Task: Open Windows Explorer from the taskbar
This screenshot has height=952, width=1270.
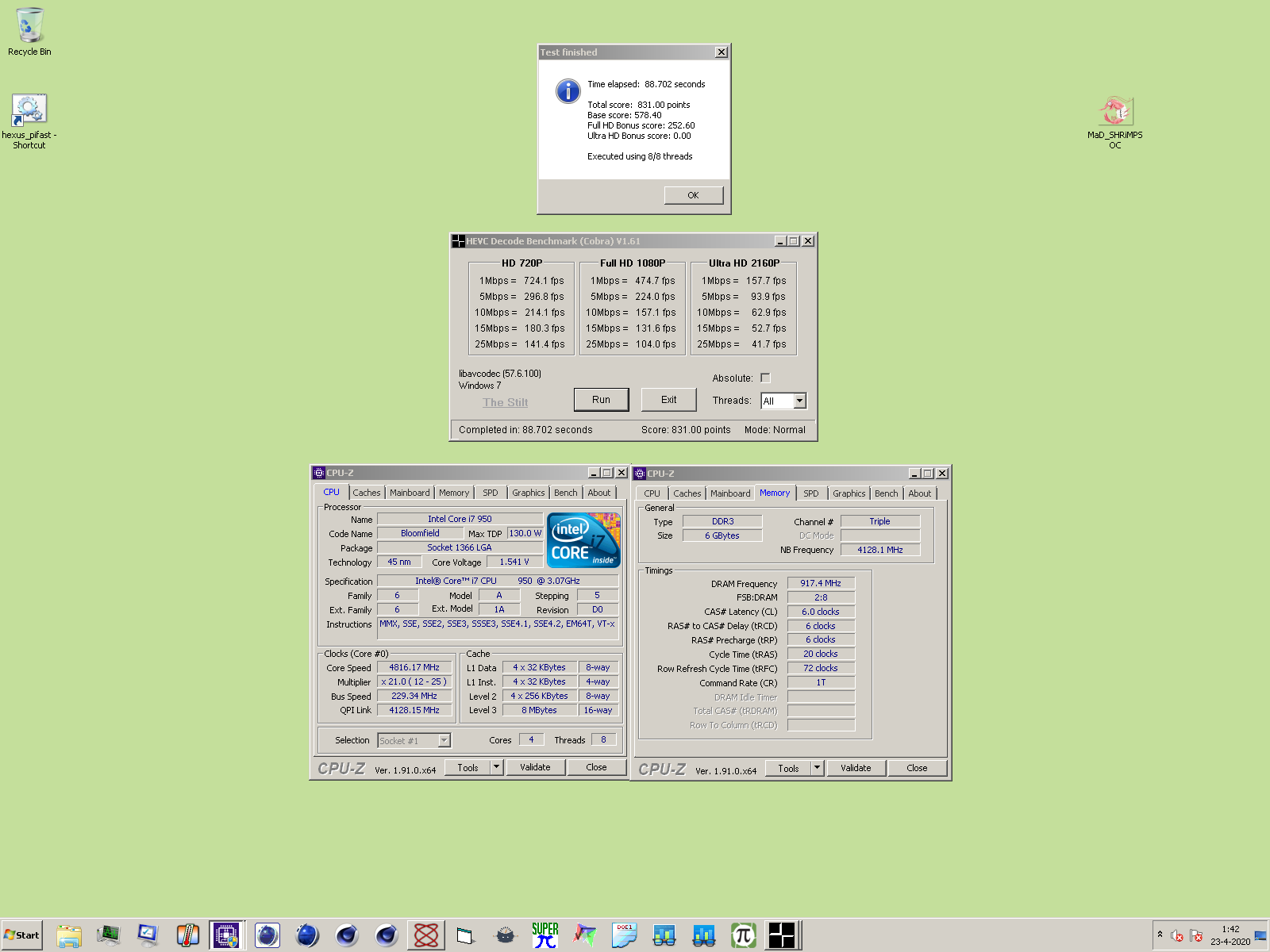Action: tap(69, 935)
